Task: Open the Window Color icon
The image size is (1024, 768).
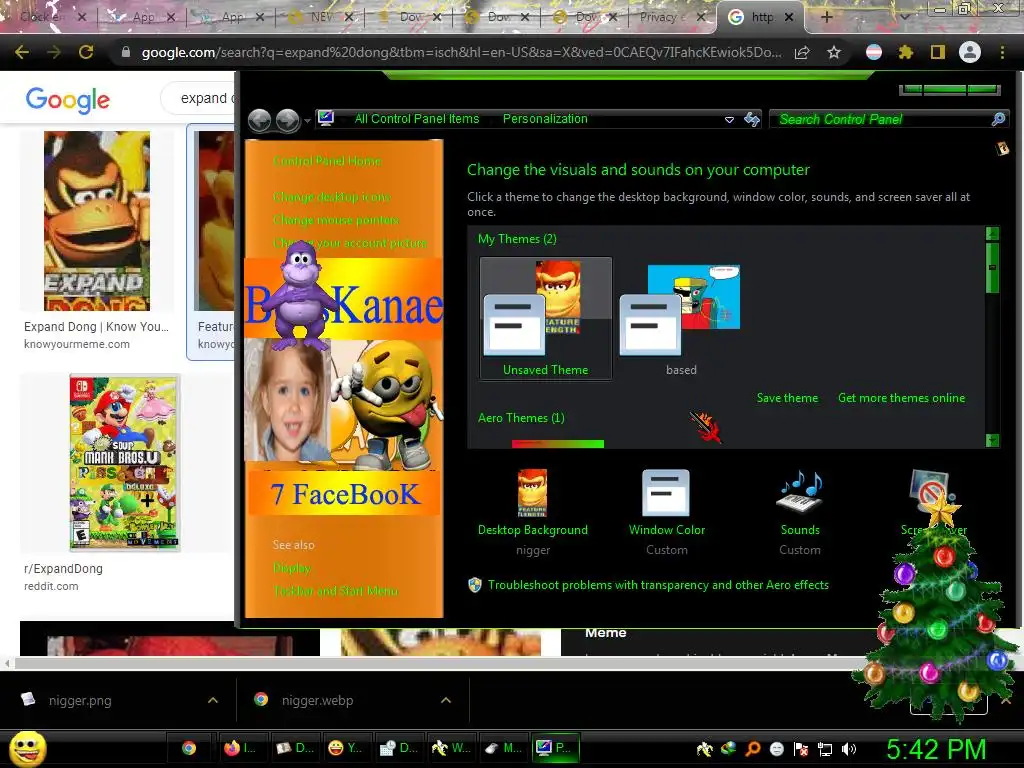Action: point(666,493)
